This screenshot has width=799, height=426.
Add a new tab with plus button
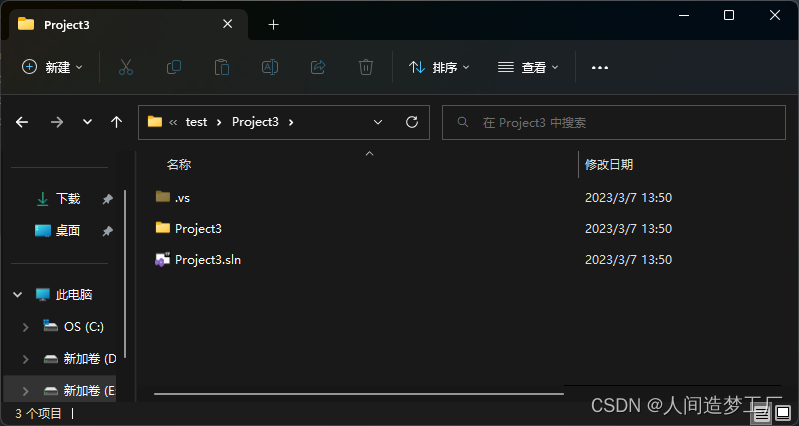coord(274,24)
